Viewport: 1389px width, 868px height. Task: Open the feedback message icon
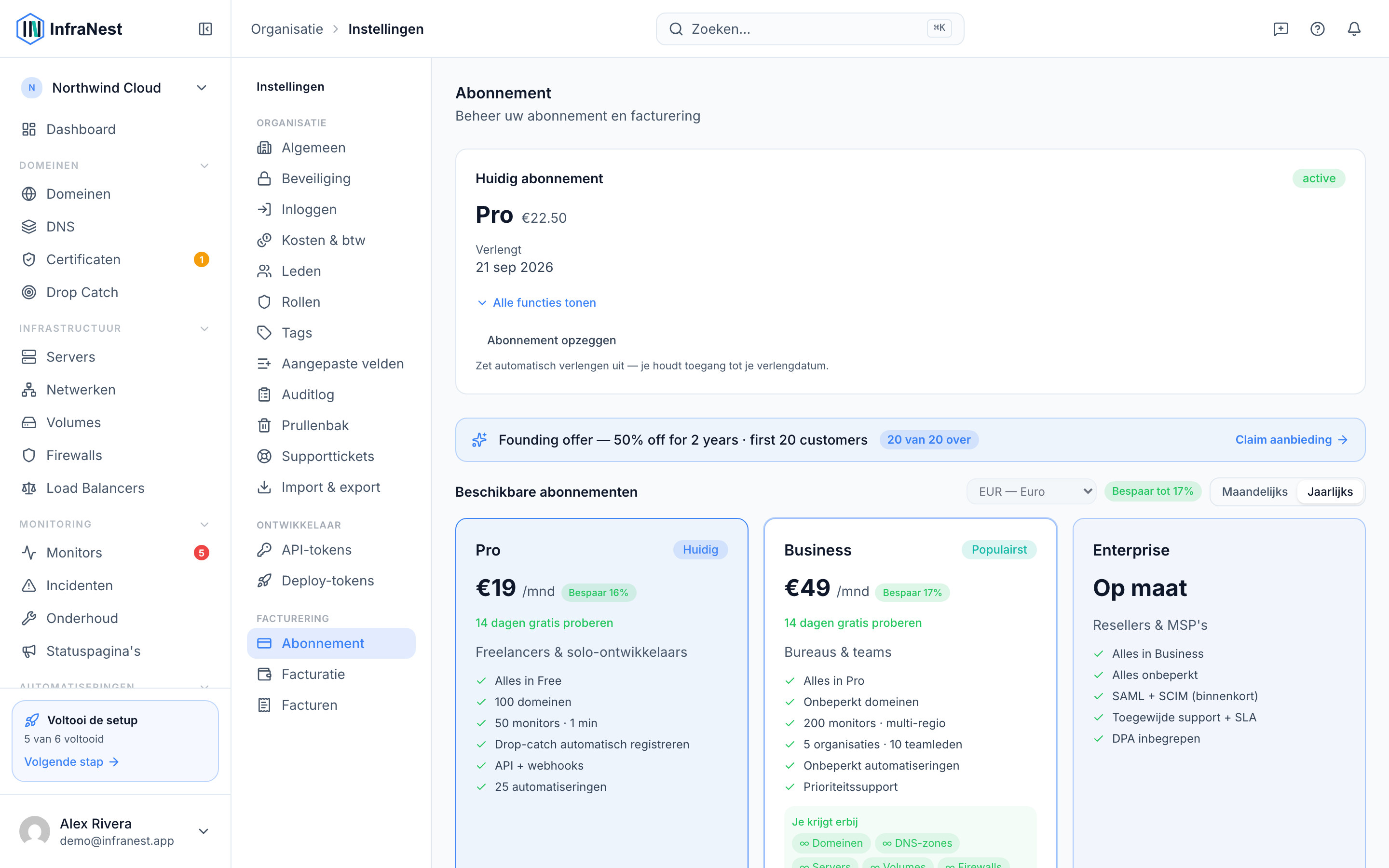1280,29
